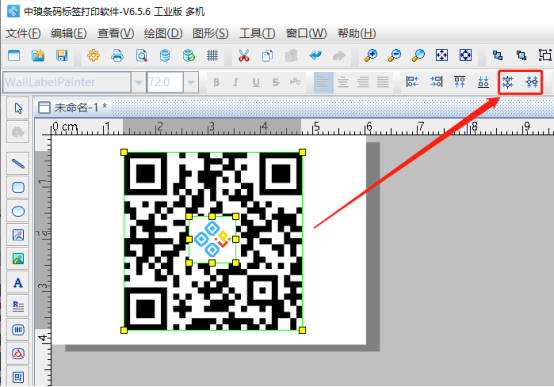This screenshot has width=554, height=387.
Task: Toggle underline formatting U
Action: [x=256, y=82]
